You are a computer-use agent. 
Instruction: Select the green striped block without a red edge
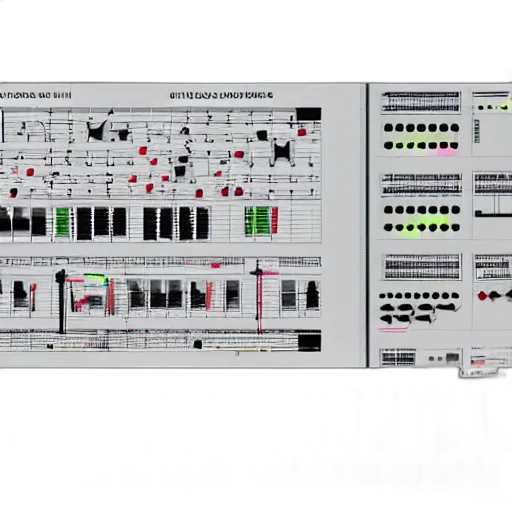(62, 222)
